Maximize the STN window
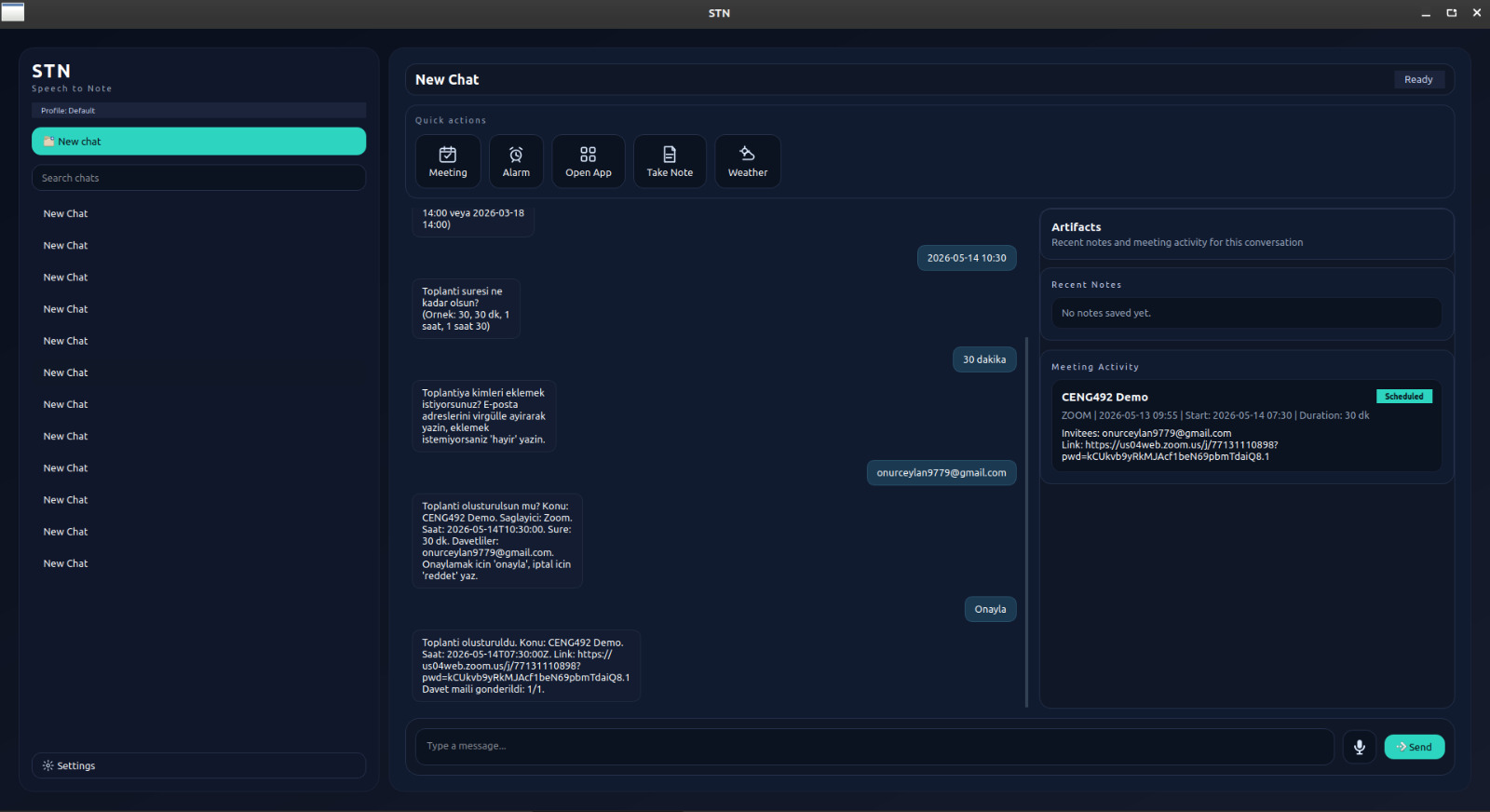This screenshot has height=812, width=1490. pyautogui.click(x=1451, y=13)
